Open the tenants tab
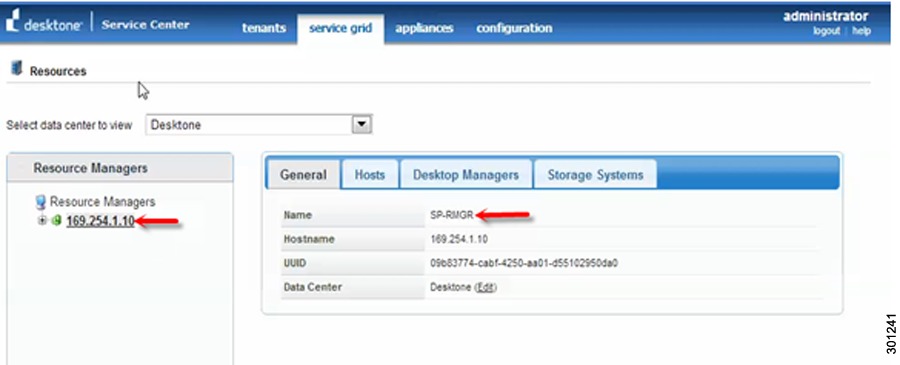The height and width of the screenshot is (365, 900). [x=264, y=28]
